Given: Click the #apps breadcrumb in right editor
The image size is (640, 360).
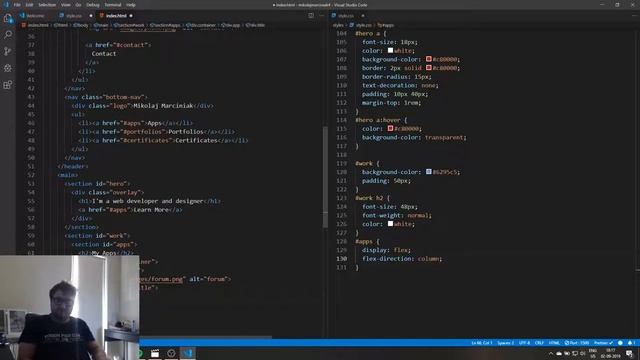Looking at the screenshot, I should (386, 25).
